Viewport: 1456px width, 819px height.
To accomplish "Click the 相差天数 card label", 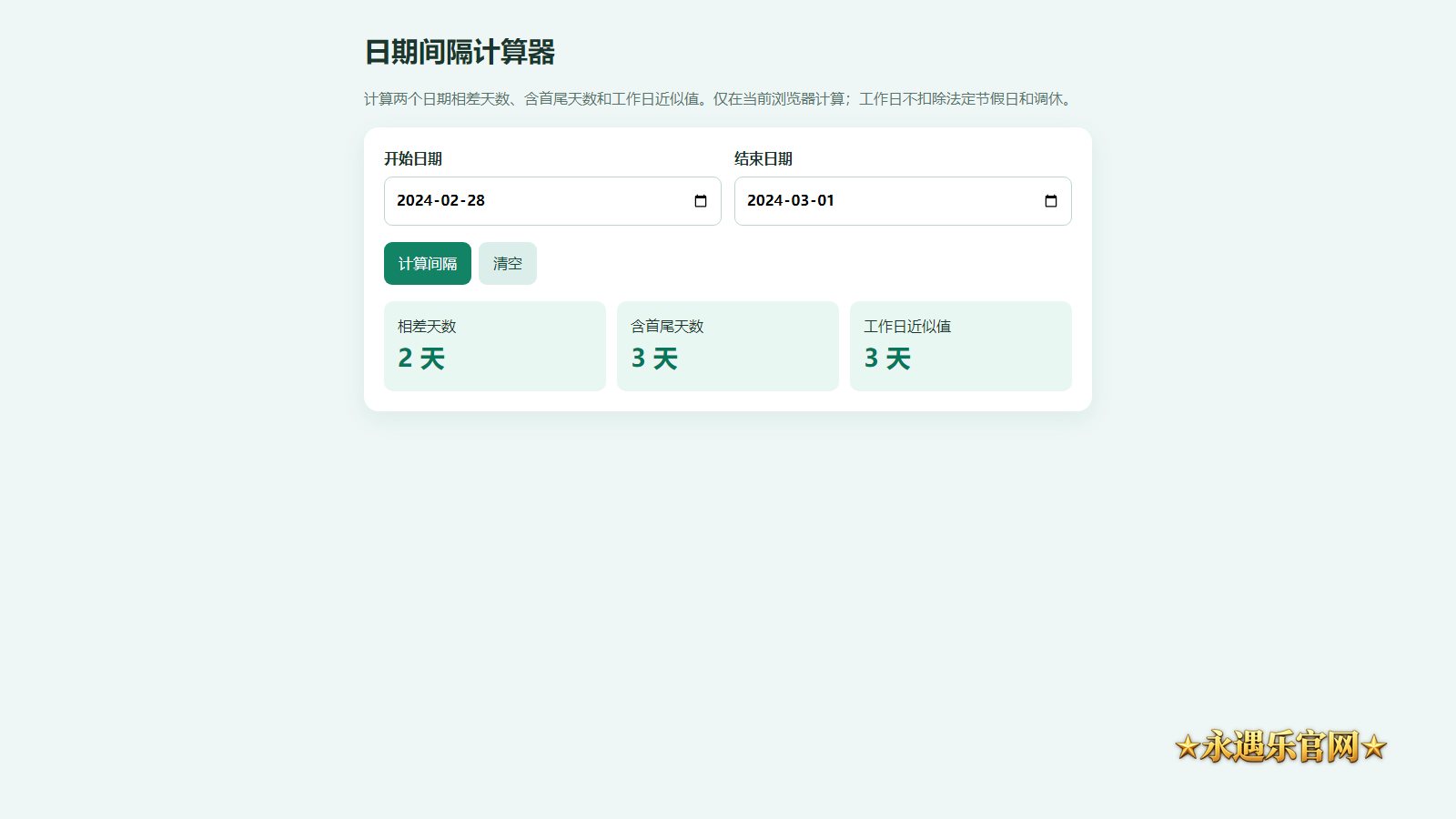I will click(x=427, y=326).
